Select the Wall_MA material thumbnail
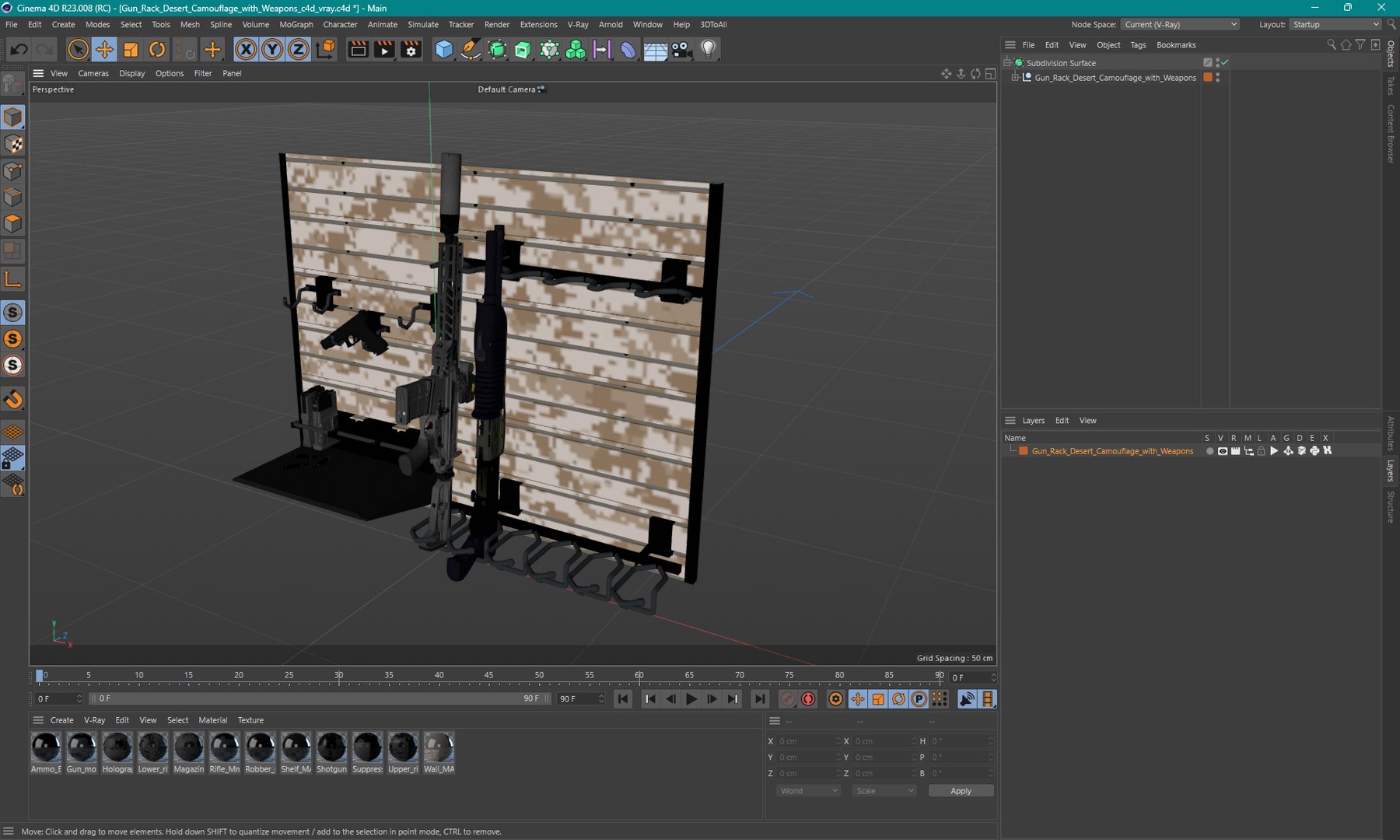Viewport: 1400px width, 840px height. [x=439, y=752]
